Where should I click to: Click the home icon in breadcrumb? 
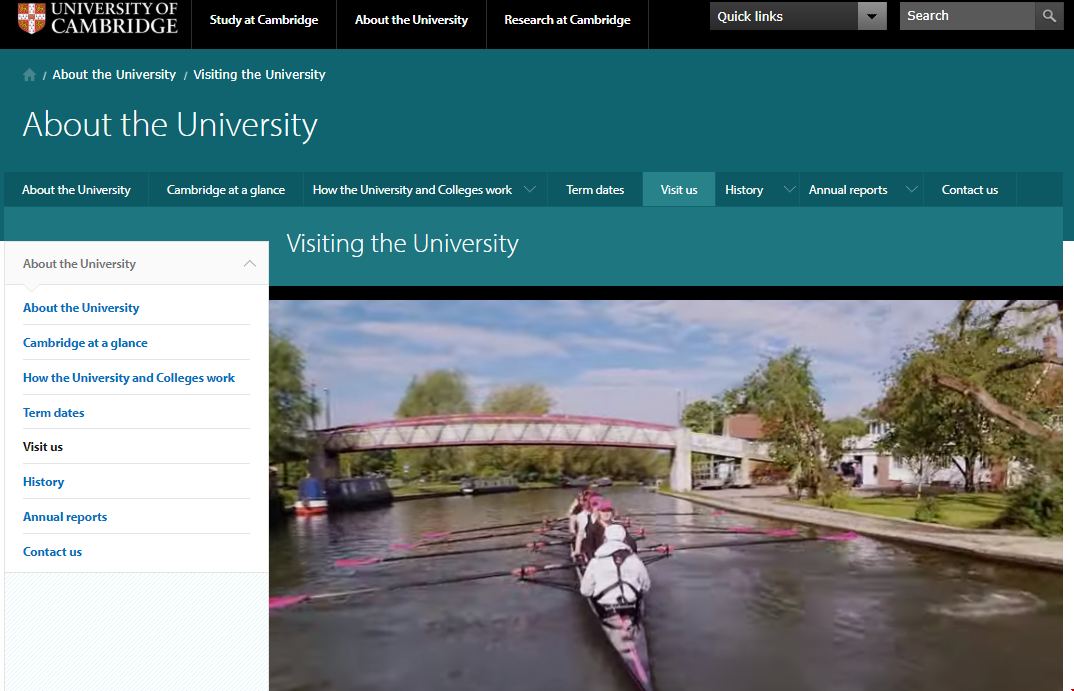click(30, 75)
